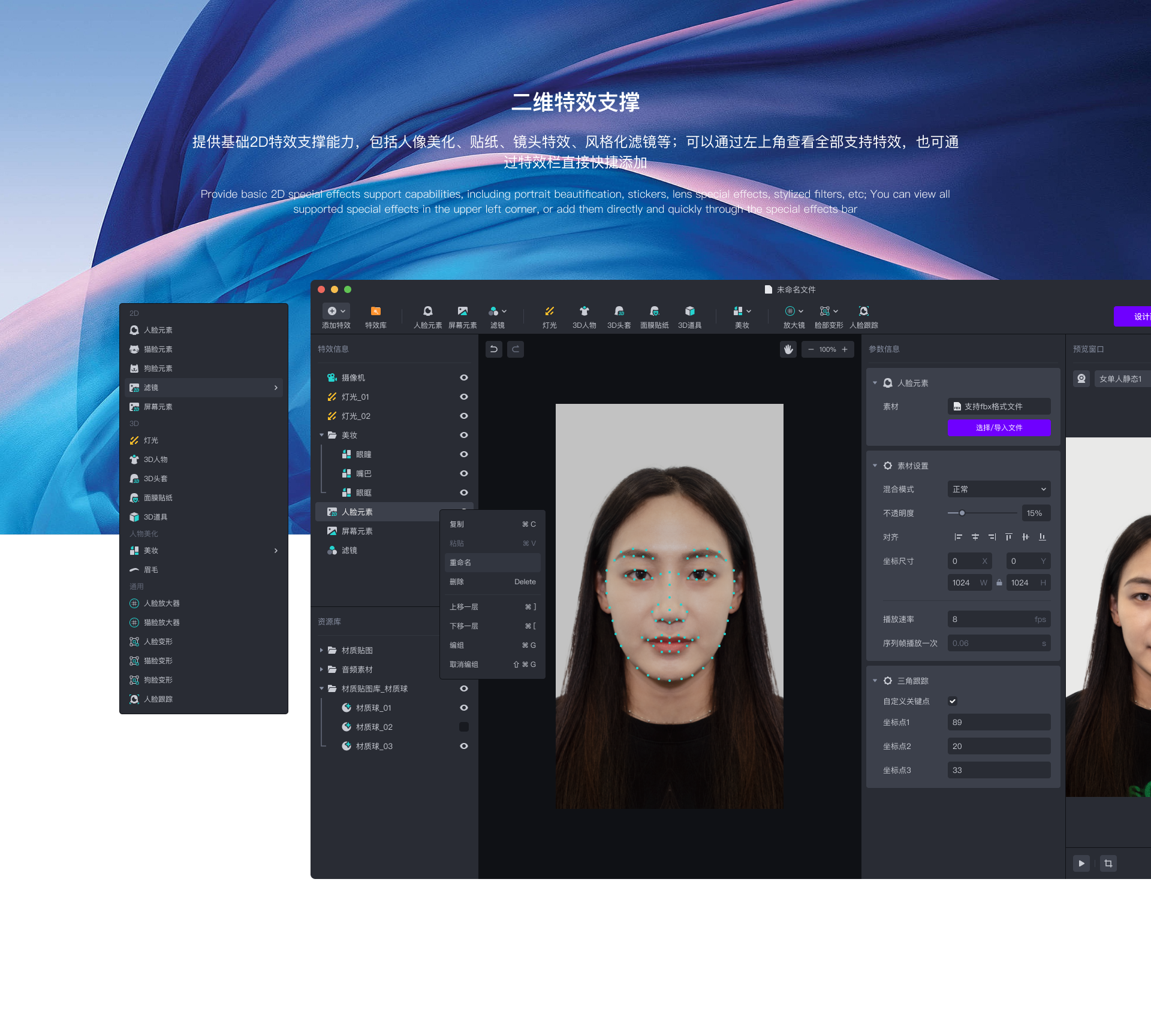This screenshot has width=1151, height=1036.
Task: Show 材质球_02 by toggling its visibility box
Action: (463, 726)
